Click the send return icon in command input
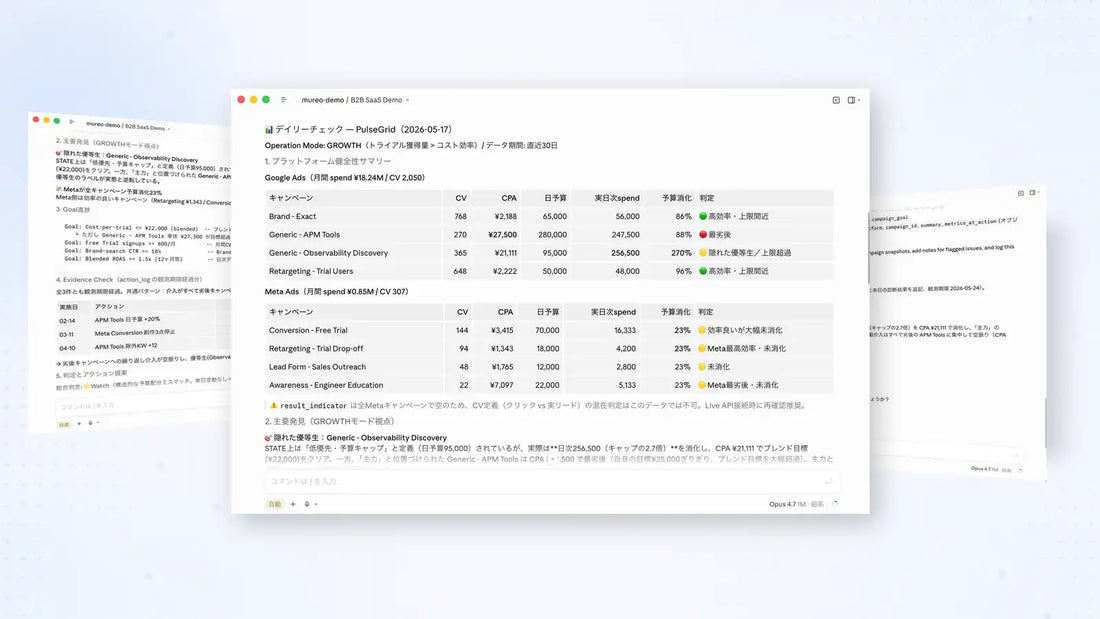This screenshot has width=1100, height=619. pos(829,481)
